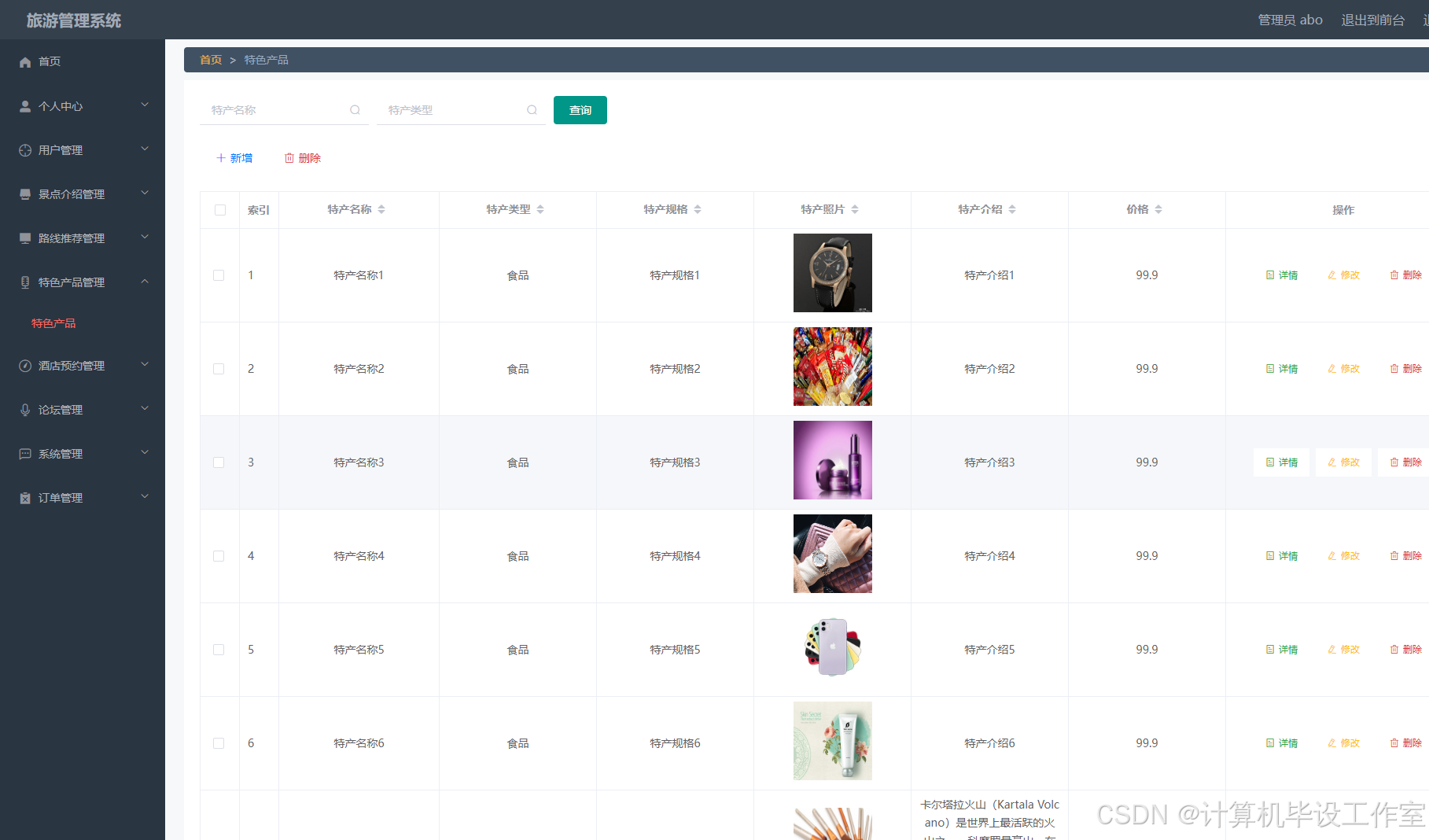Click 删除 for row 特产名称3
This screenshot has height=840, width=1429.
point(1405,462)
